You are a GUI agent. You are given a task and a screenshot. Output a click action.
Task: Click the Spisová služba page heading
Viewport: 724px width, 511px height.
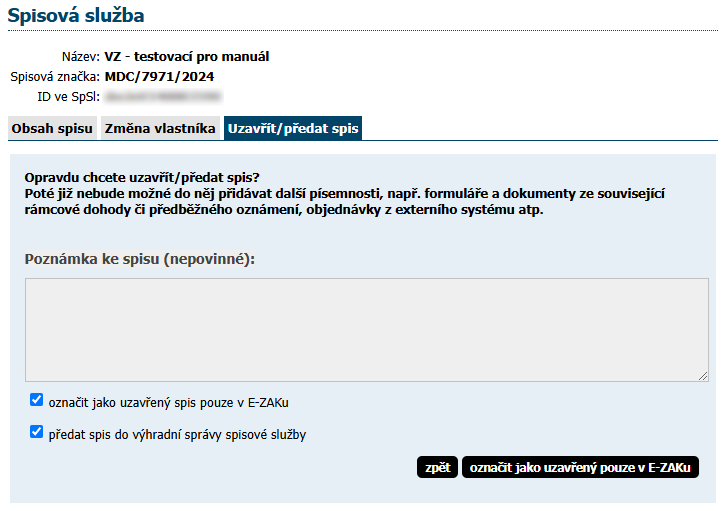(76, 15)
